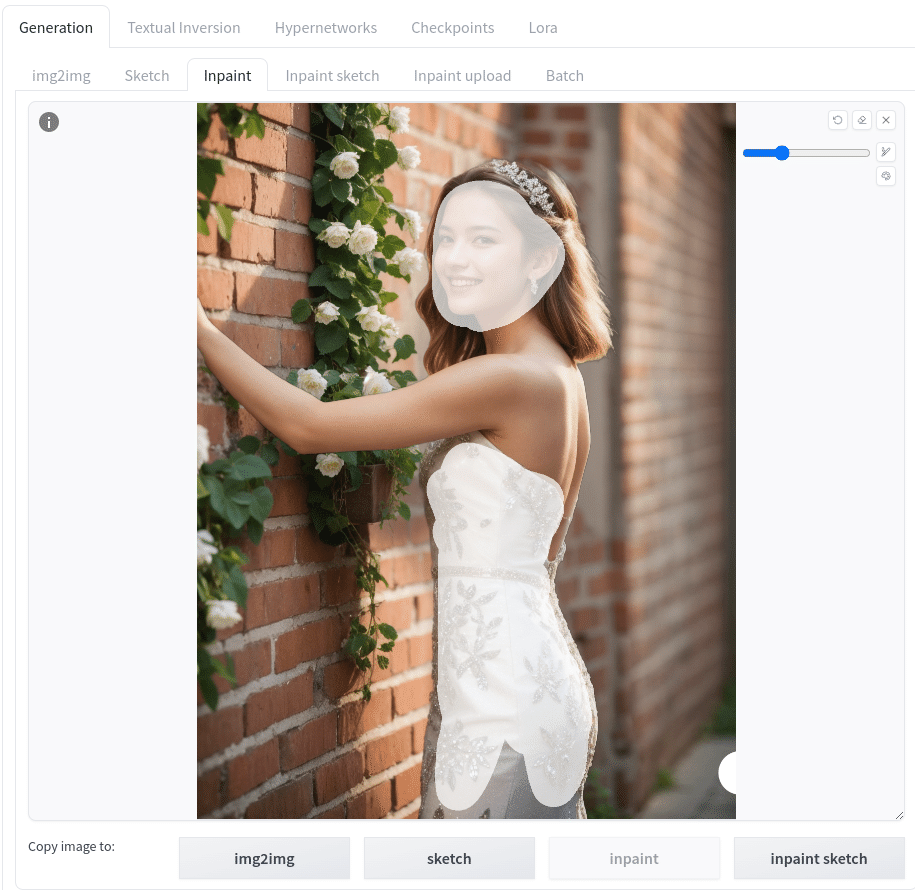Copy image to inpaint sketch button
This screenshot has width=915, height=890.
(x=819, y=858)
